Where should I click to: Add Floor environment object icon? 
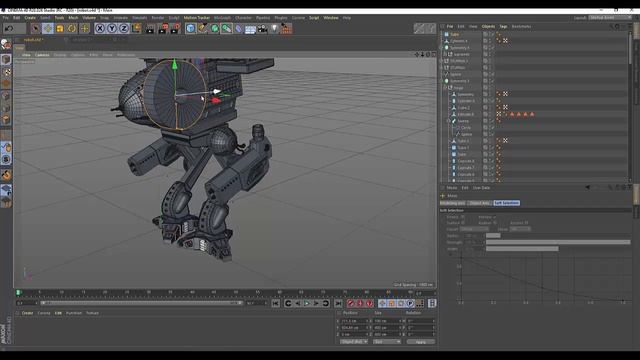pyautogui.click(x=251, y=29)
